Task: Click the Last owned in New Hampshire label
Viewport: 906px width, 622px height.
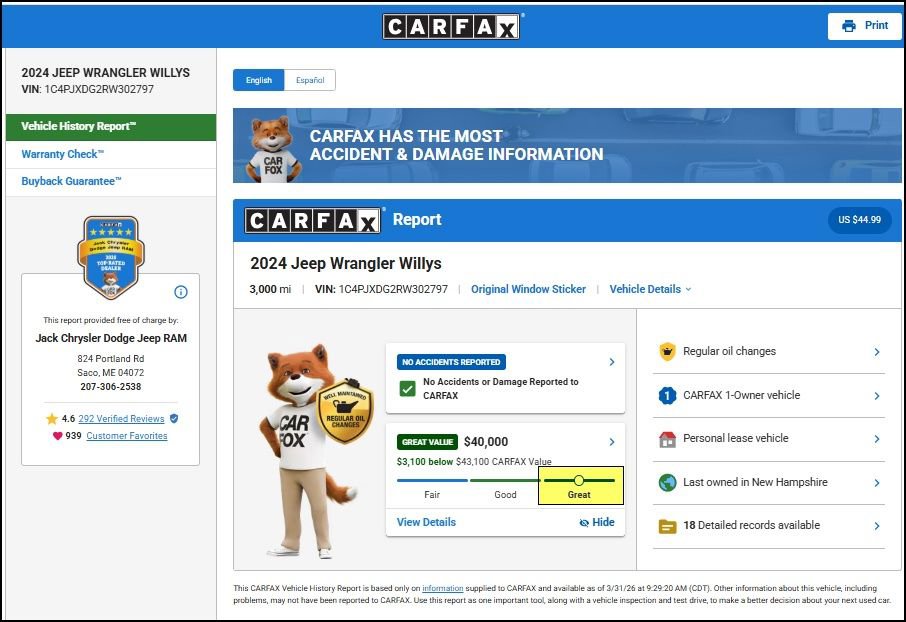Action: pos(755,482)
